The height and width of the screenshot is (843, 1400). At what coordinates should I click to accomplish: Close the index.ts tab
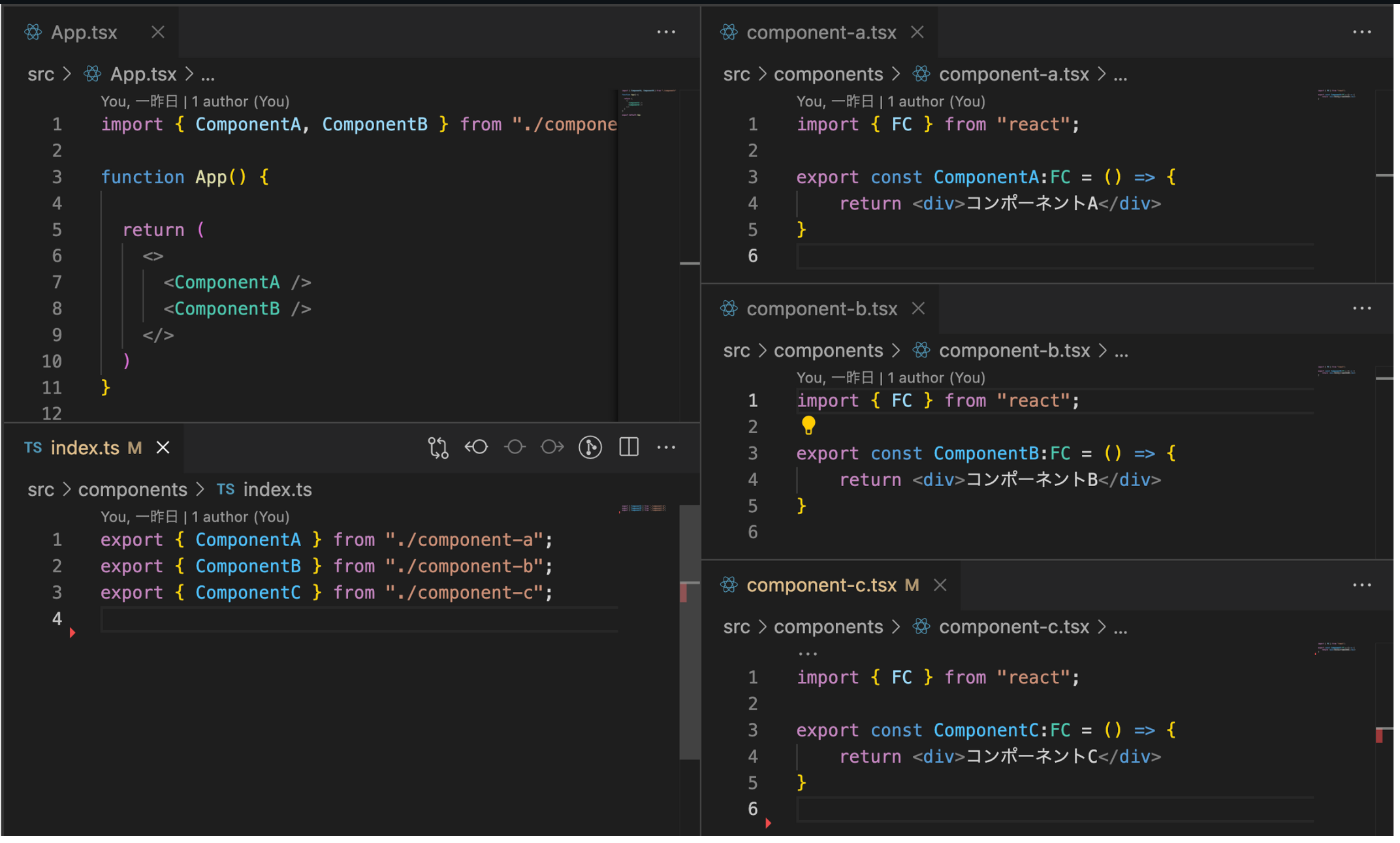(163, 447)
